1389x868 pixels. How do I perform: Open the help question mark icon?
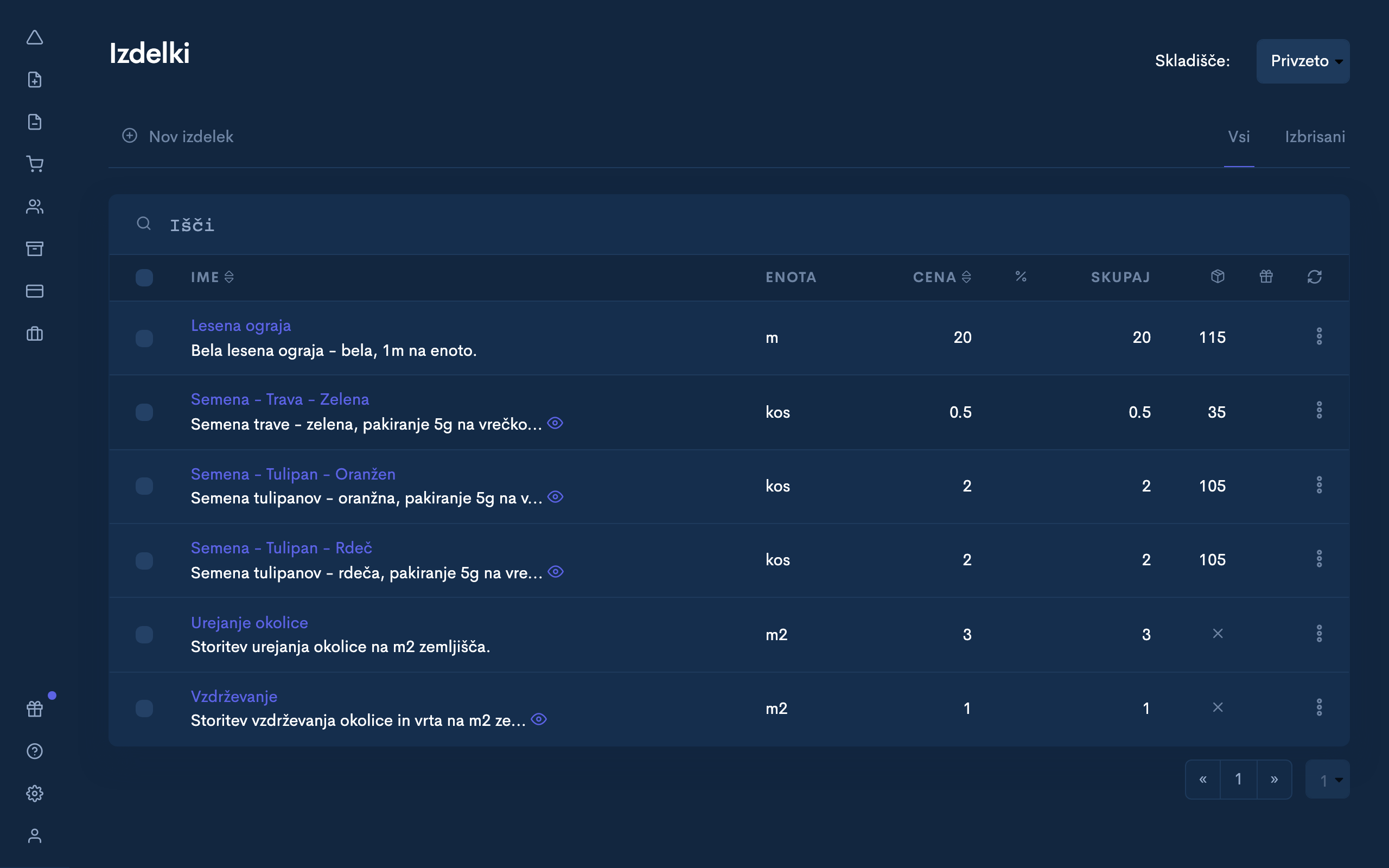(35, 751)
